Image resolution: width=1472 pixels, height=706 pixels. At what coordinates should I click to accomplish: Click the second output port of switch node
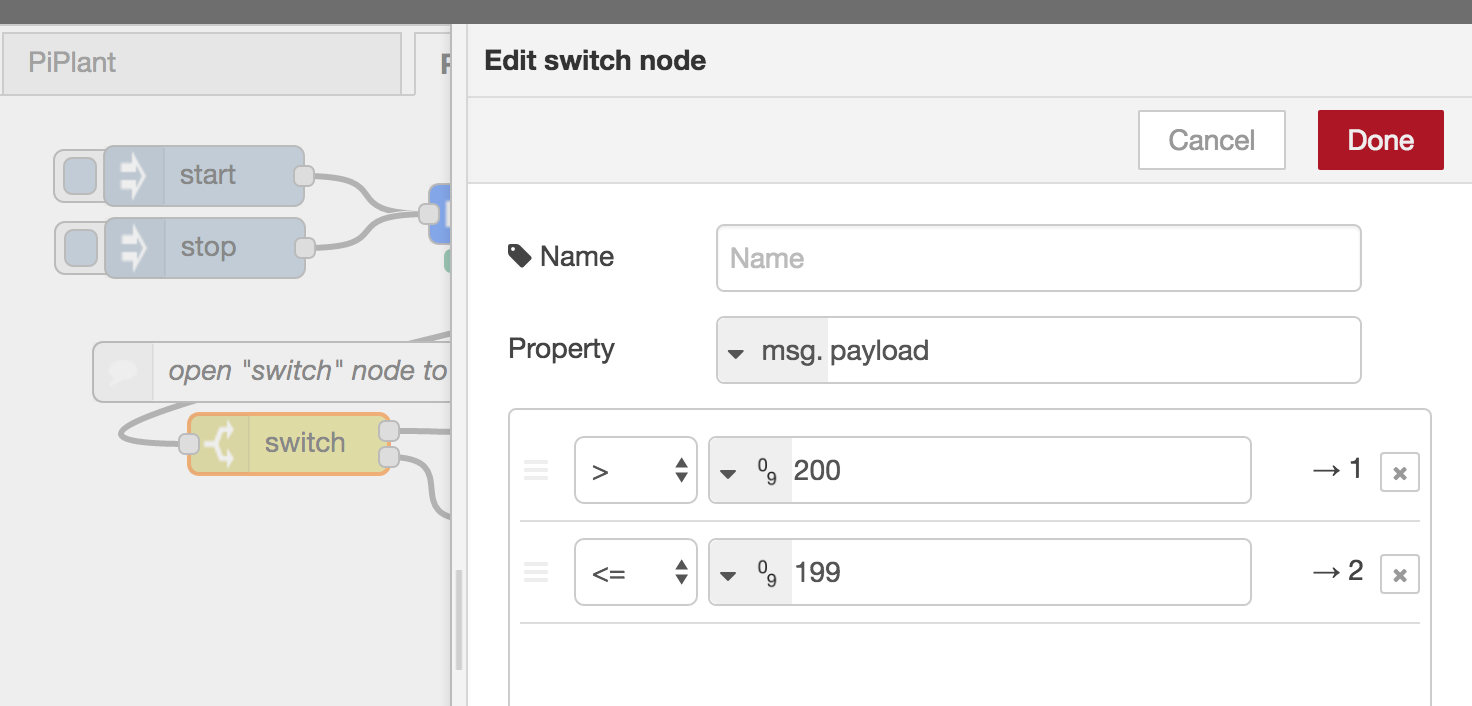coord(389,458)
